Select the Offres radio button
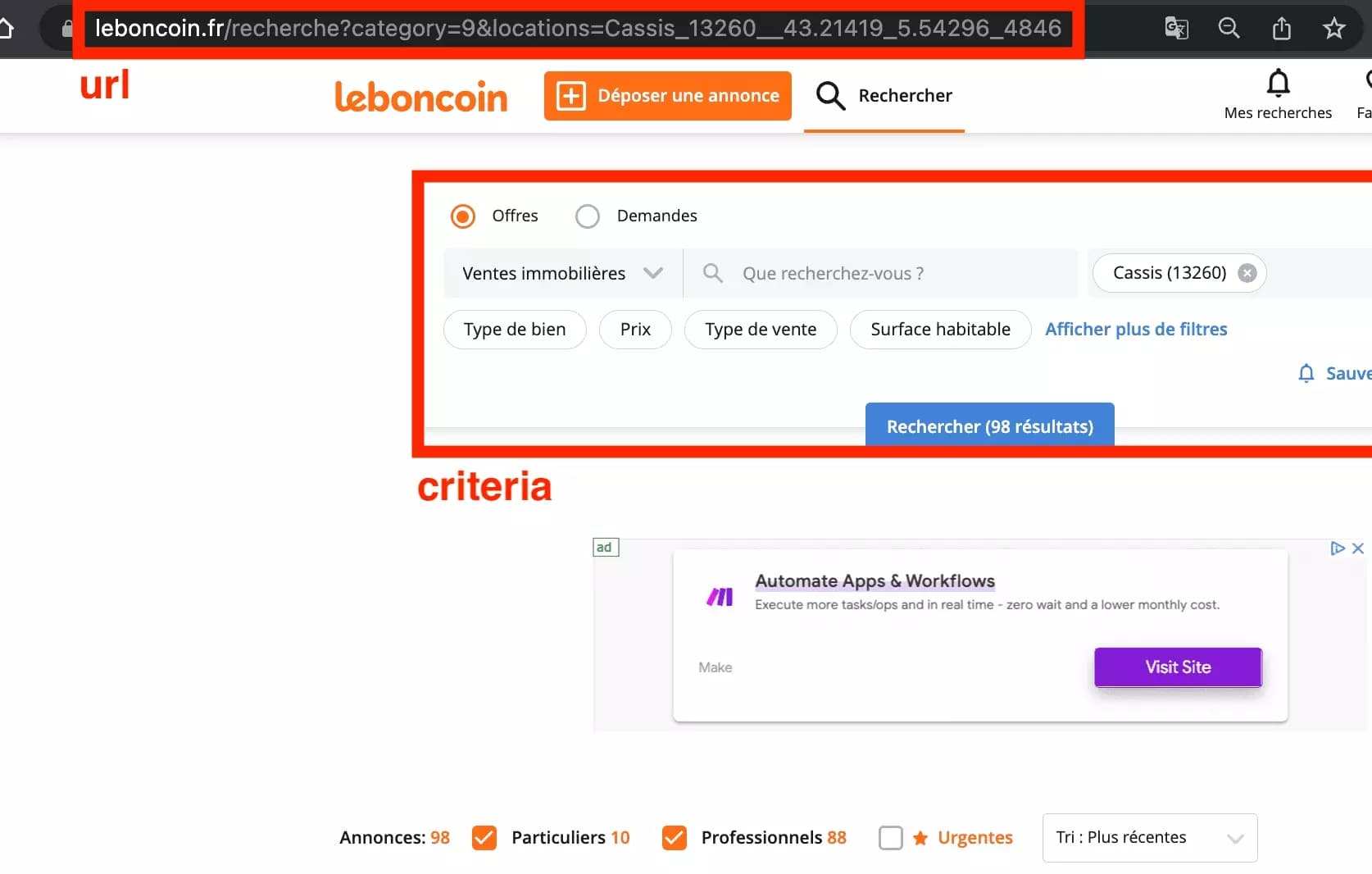Screen dimensions: 1372x874 pyautogui.click(x=463, y=216)
